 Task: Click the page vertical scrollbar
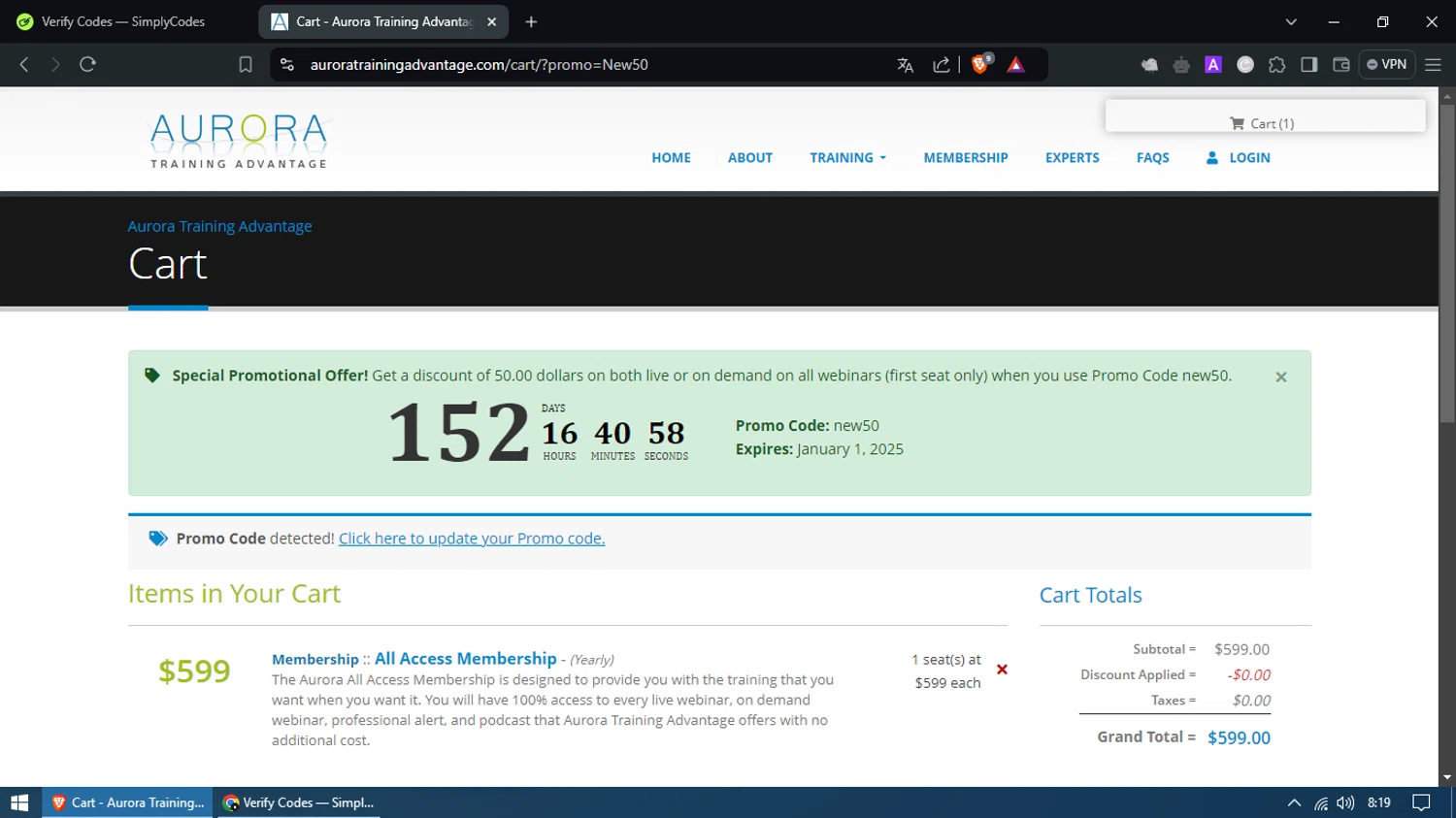point(1447,263)
